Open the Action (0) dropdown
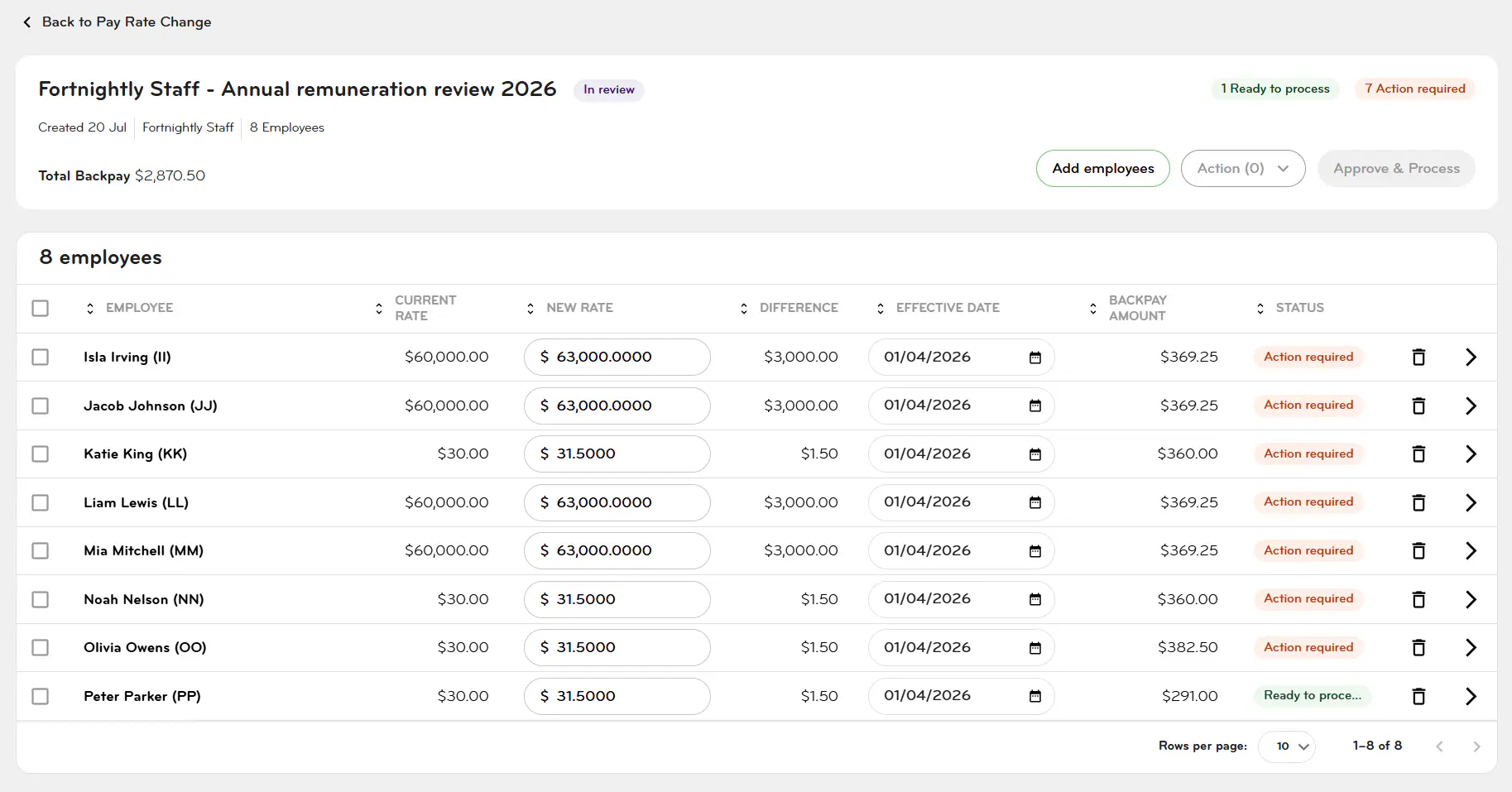1512x792 pixels. (1243, 168)
